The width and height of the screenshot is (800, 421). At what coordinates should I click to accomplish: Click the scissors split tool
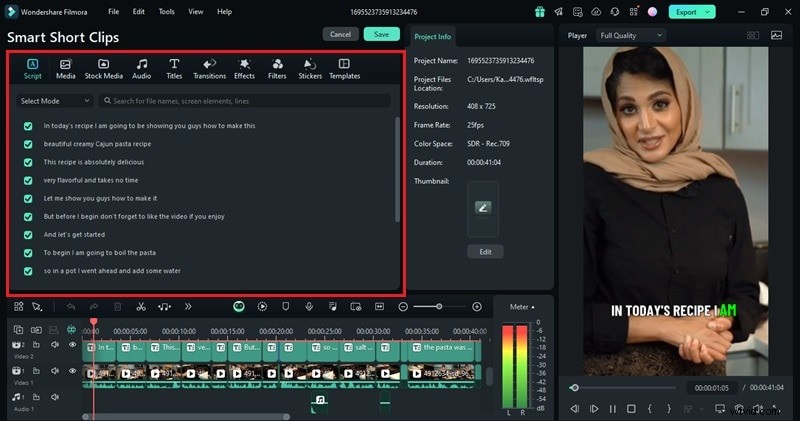point(141,307)
